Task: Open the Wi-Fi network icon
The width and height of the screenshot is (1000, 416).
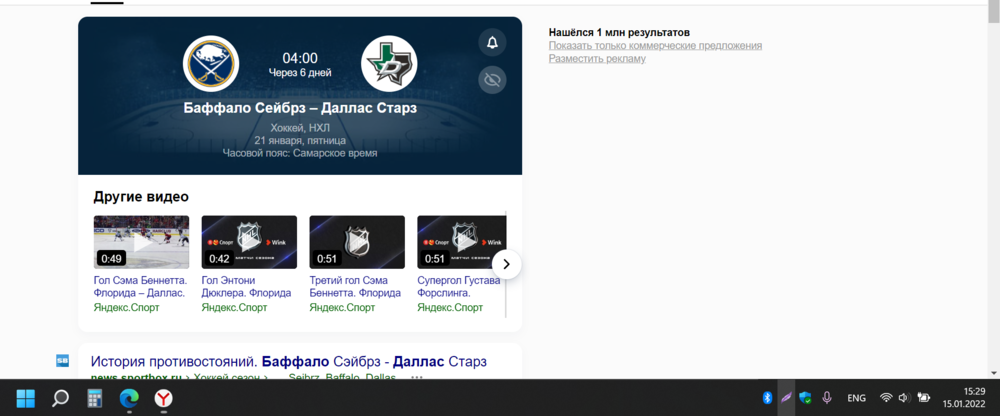Action: (886, 397)
